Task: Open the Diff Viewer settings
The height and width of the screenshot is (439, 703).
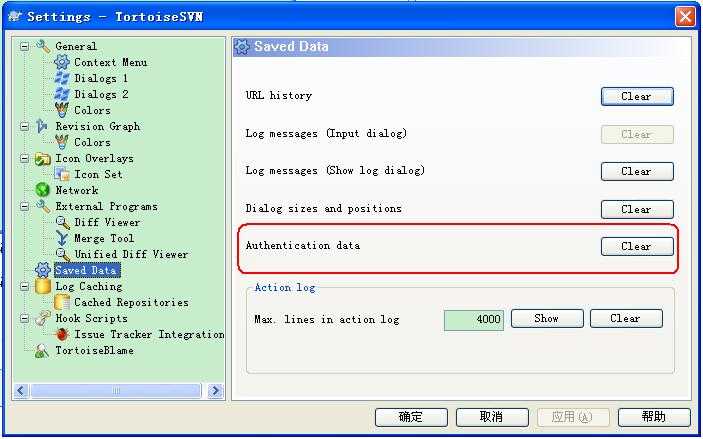Action: tap(107, 222)
